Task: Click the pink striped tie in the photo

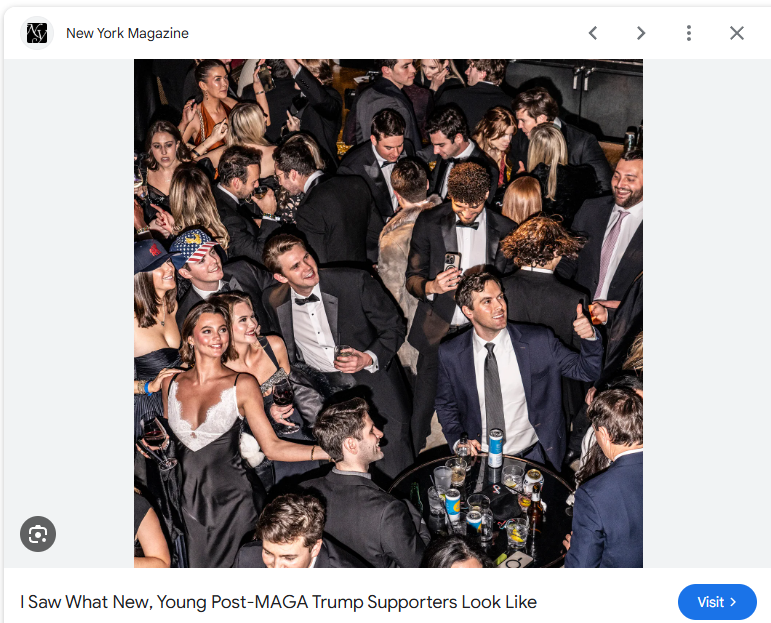Action: 610,250
